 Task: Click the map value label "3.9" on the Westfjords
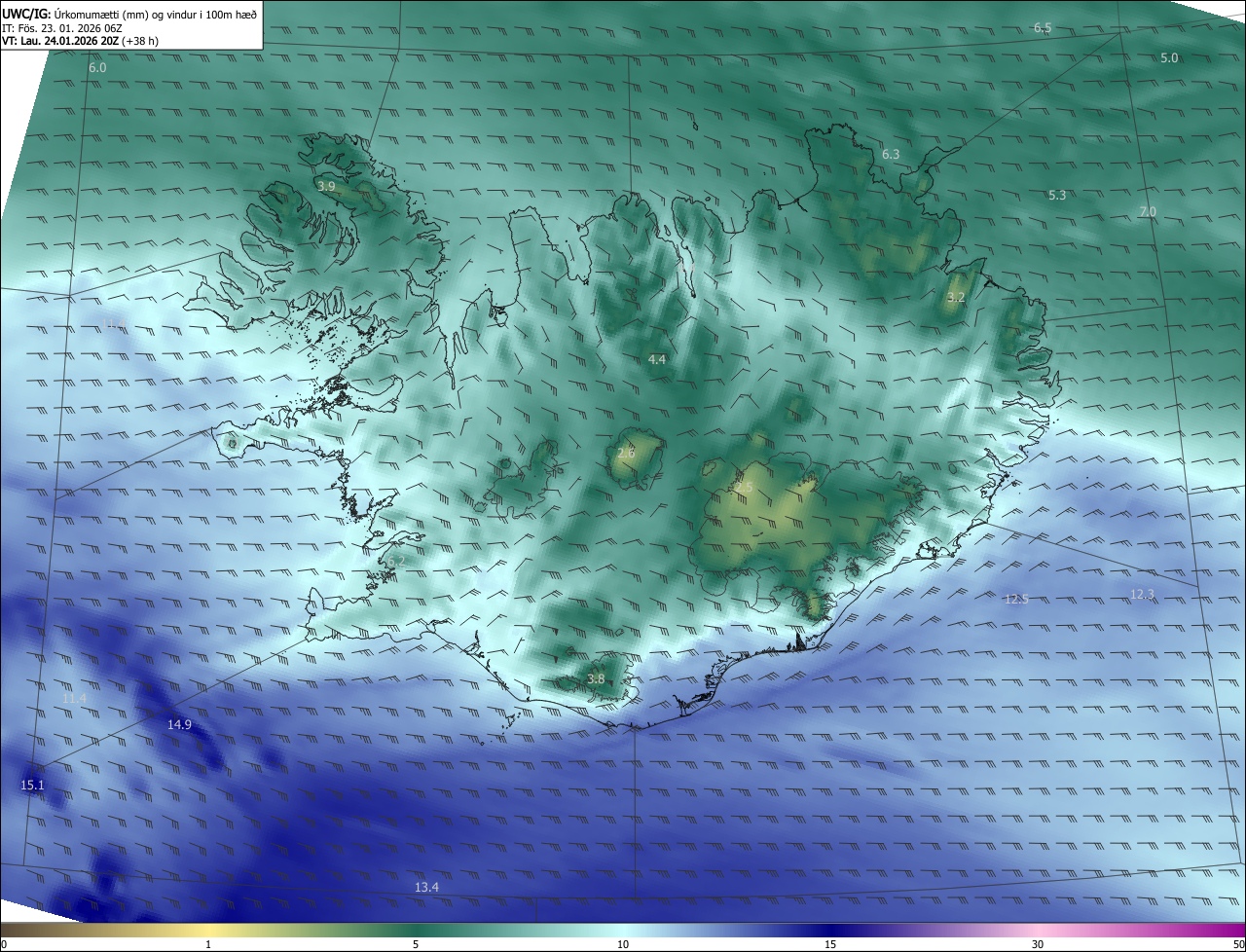pos(326,186)
